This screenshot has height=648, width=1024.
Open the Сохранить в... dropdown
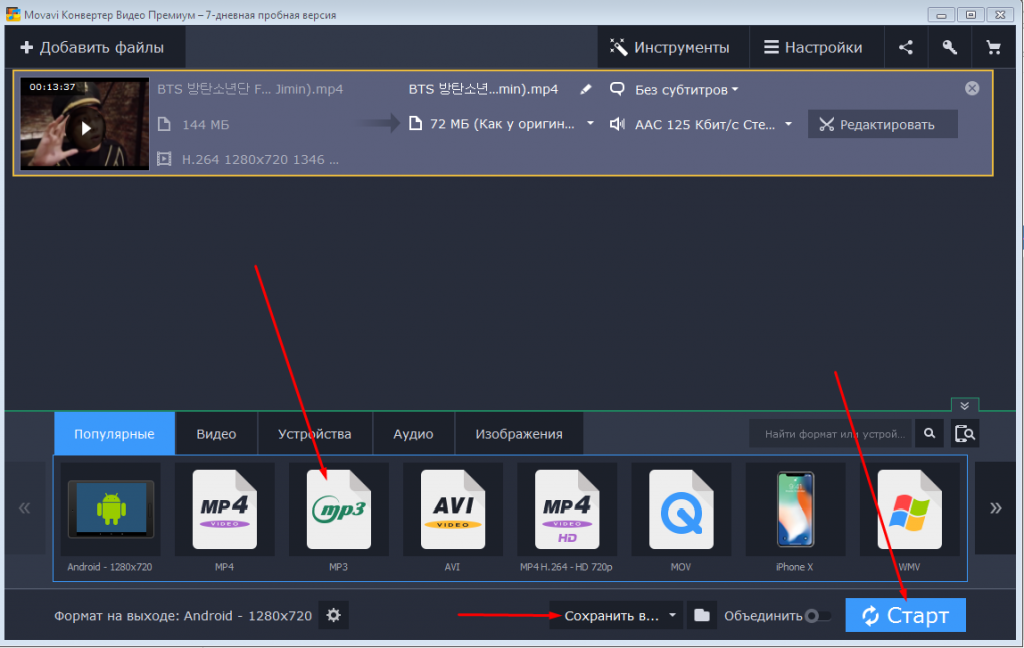[616, 615]
